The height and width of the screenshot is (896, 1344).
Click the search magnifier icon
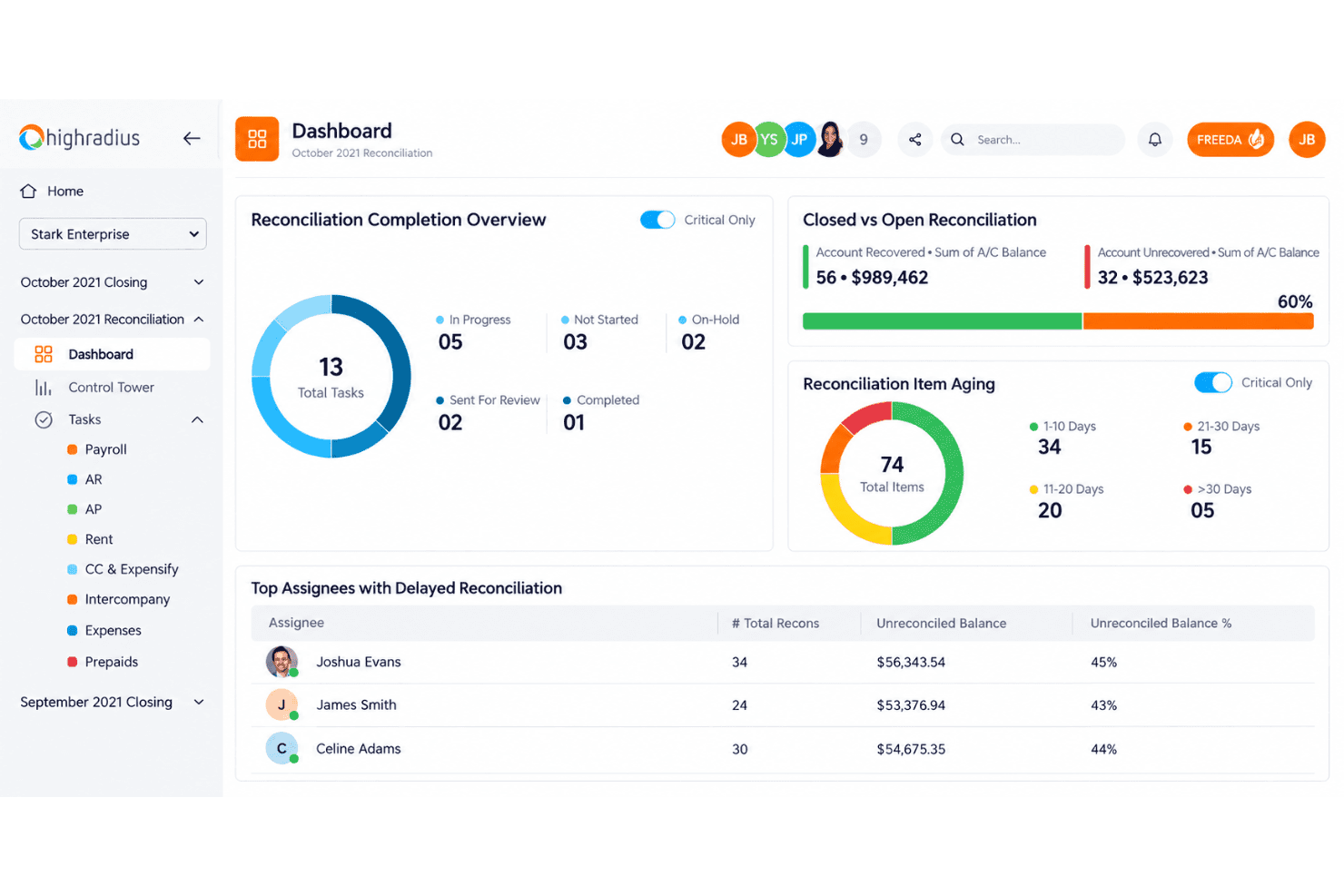pos(957,140)
